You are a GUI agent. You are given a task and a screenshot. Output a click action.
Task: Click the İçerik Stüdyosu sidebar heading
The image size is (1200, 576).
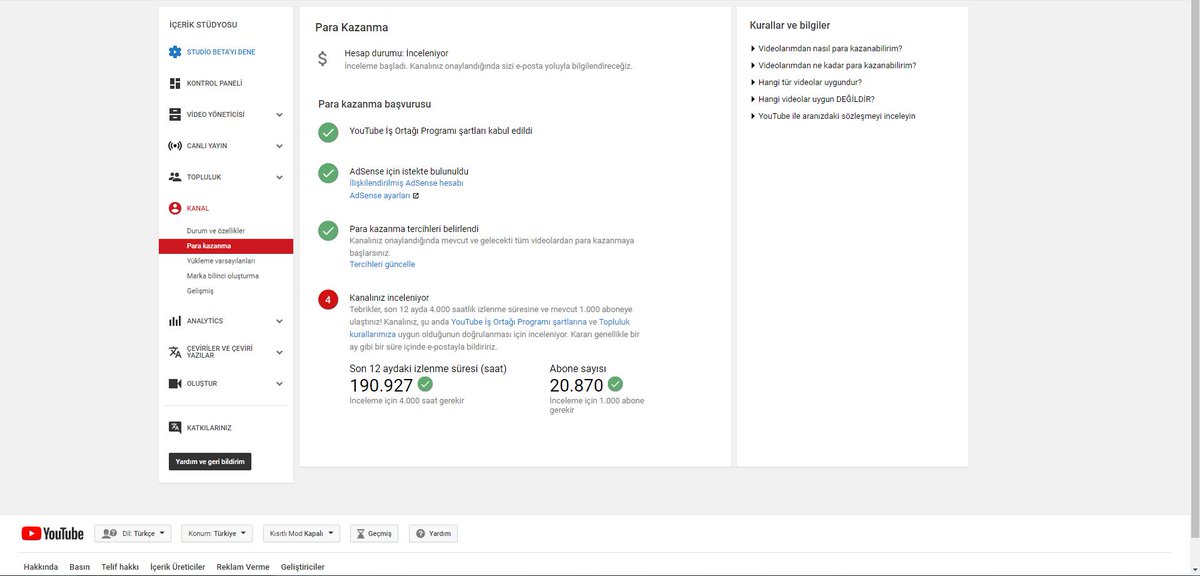[x=203, y=24]
